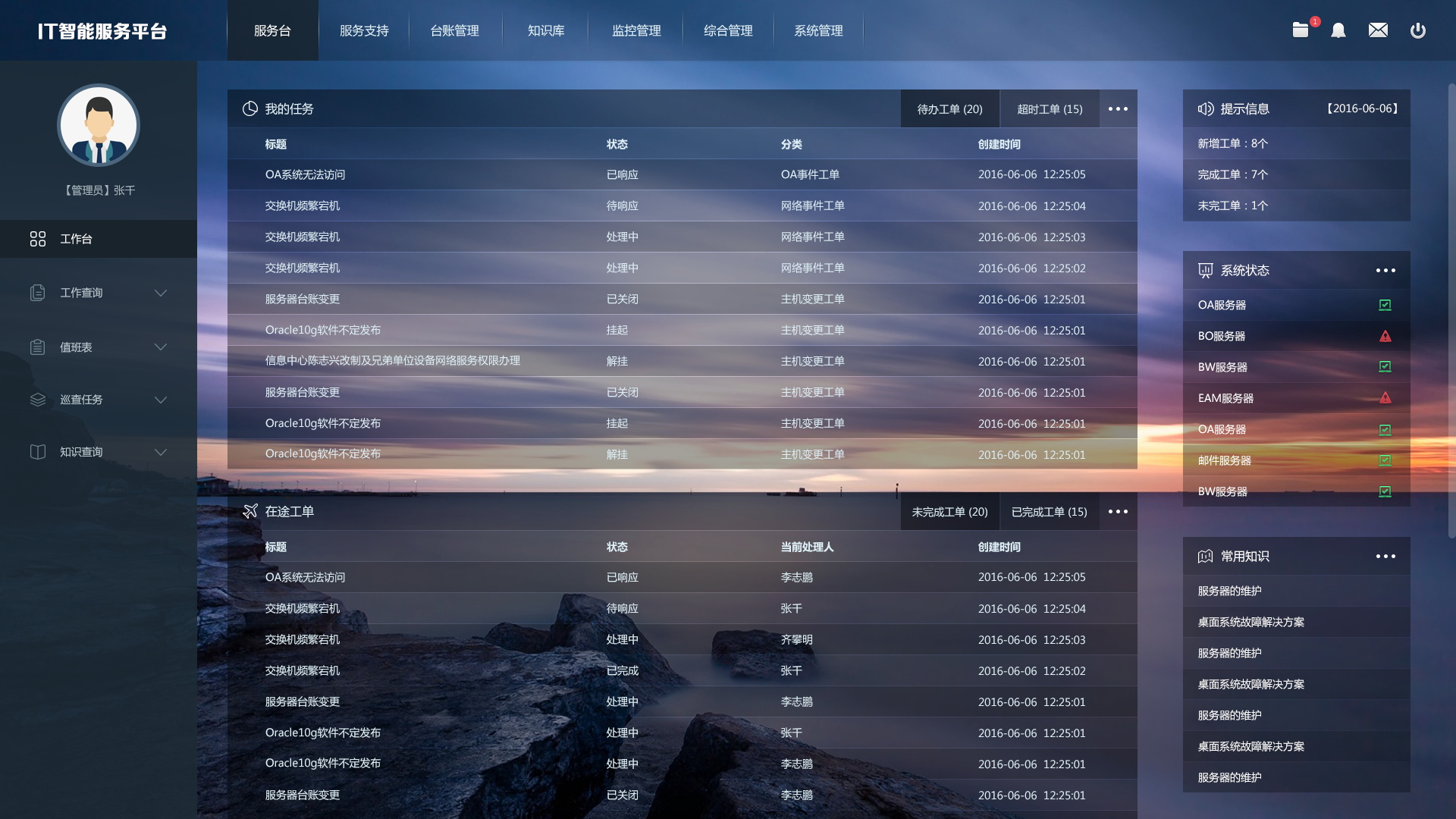Click the 巡查任务 layers icon
Viewport: 1456px width, 819px height.
tap(38, 400)
